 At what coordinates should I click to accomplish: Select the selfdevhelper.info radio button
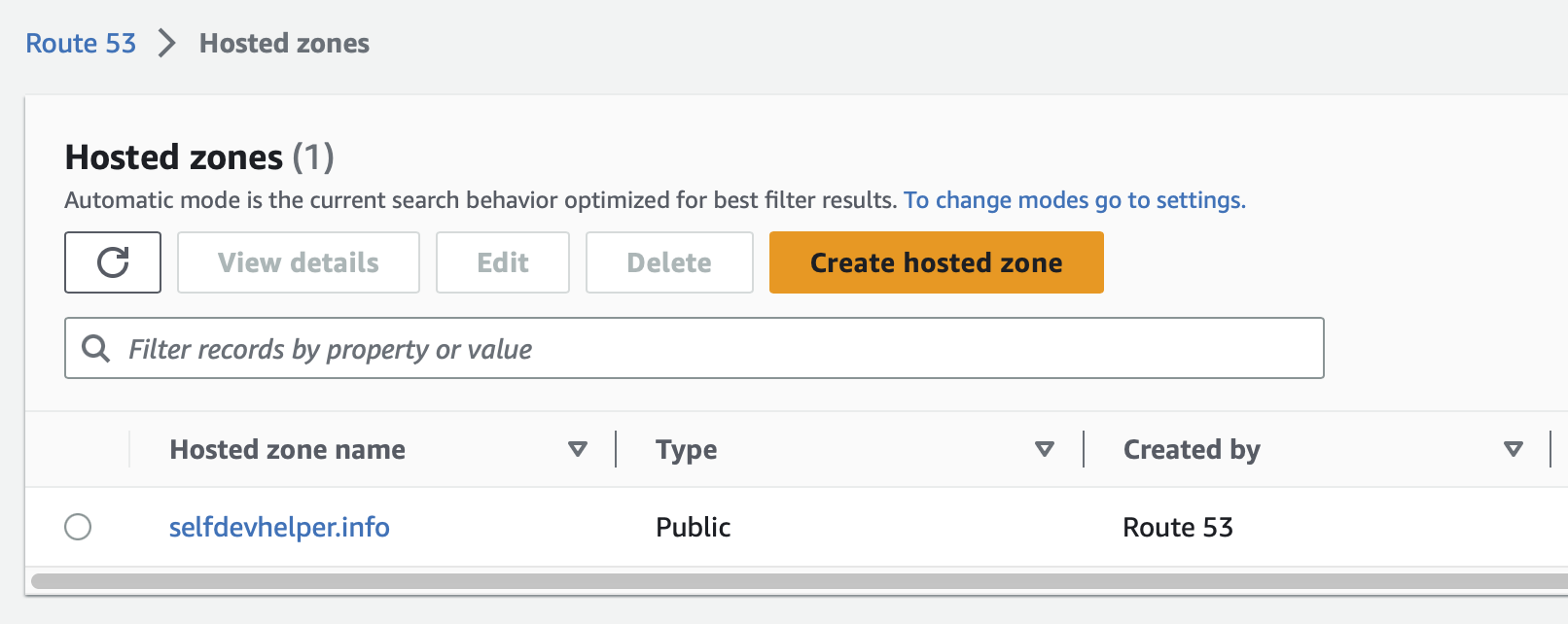click(x=78, y=527)
